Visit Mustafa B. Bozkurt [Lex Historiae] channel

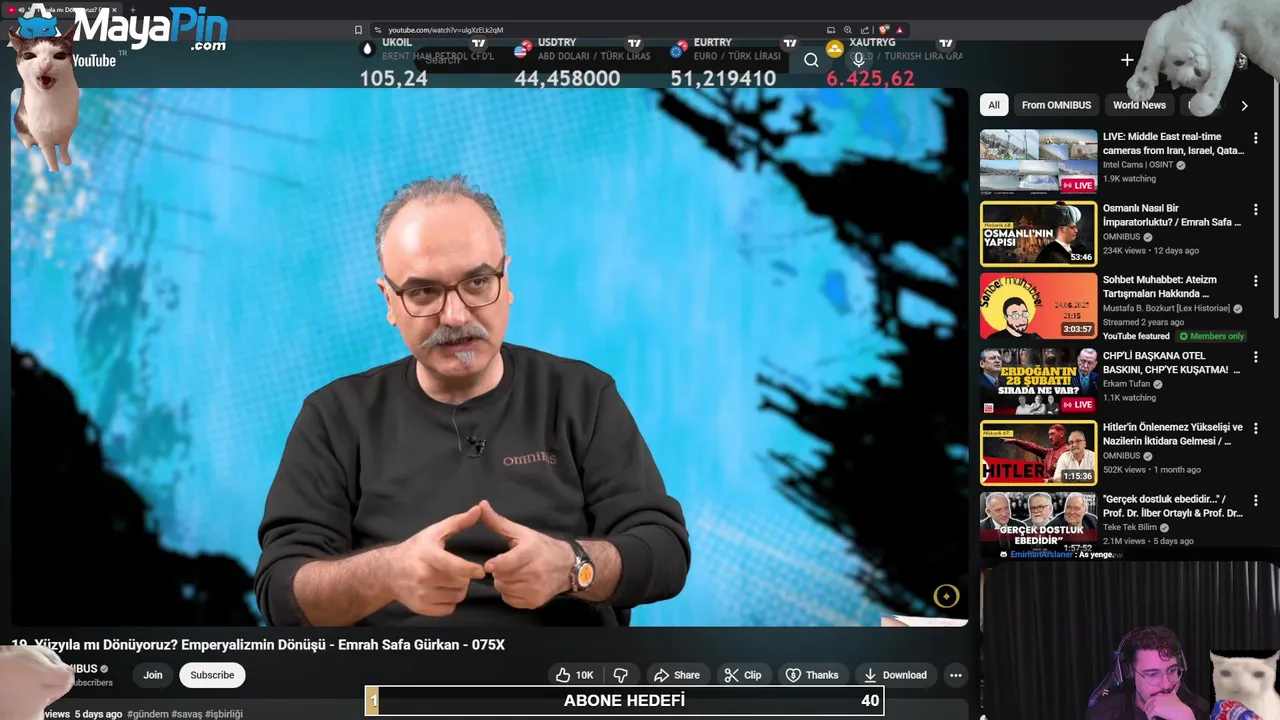point(1167,309)
